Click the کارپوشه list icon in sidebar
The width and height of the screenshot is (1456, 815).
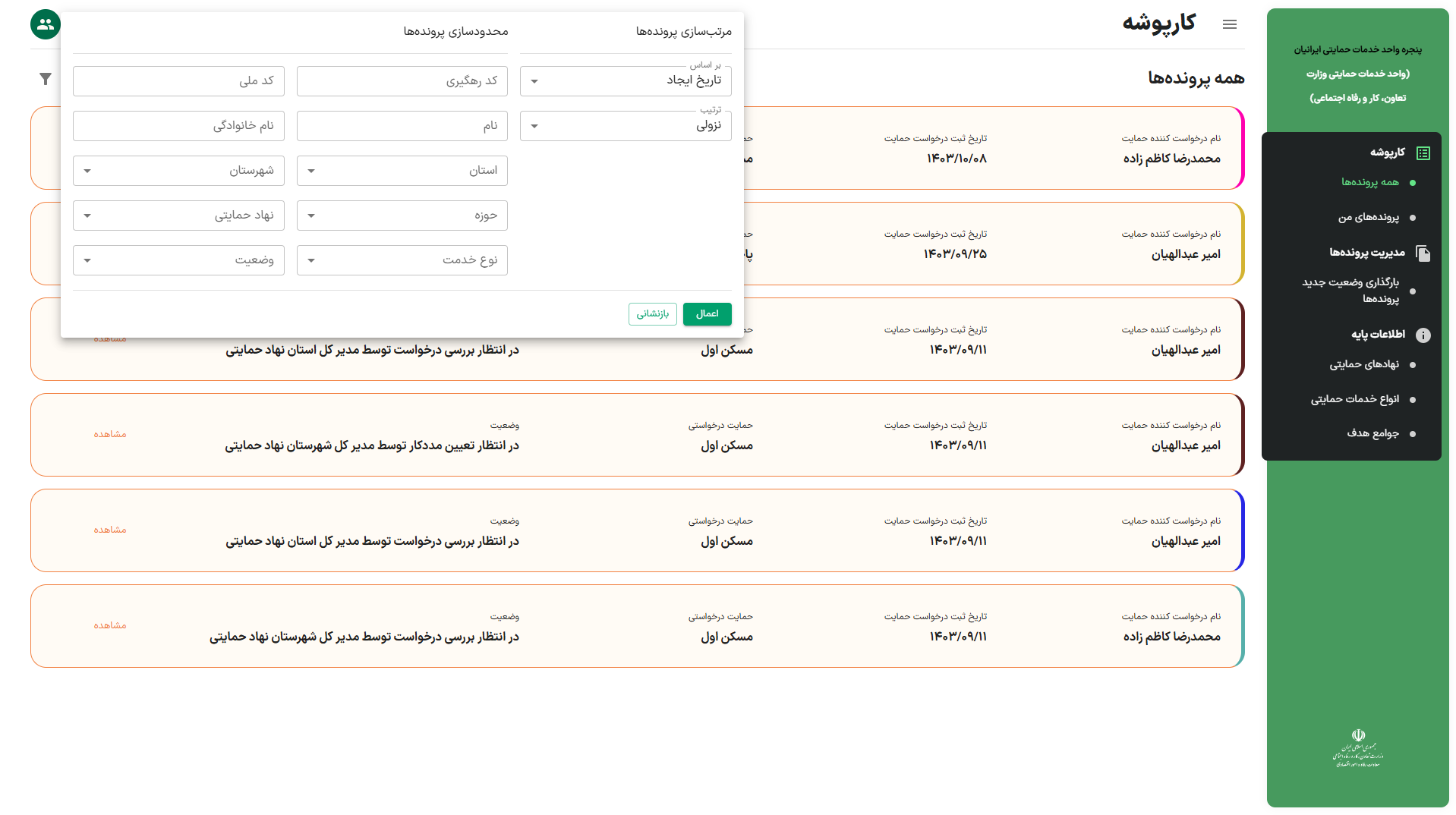point(1423,153)
